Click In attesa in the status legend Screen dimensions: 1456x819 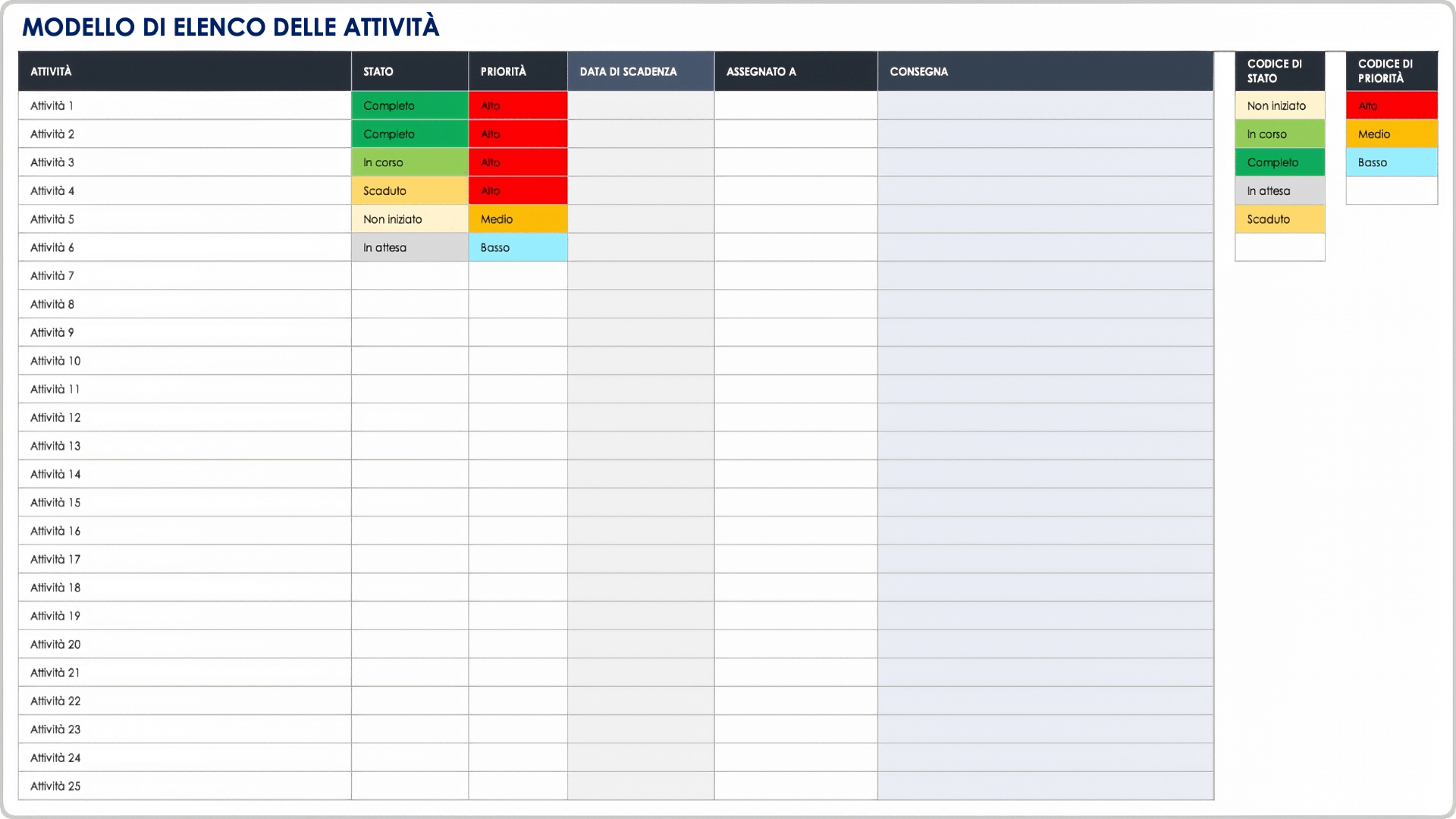pos(1280,191)
